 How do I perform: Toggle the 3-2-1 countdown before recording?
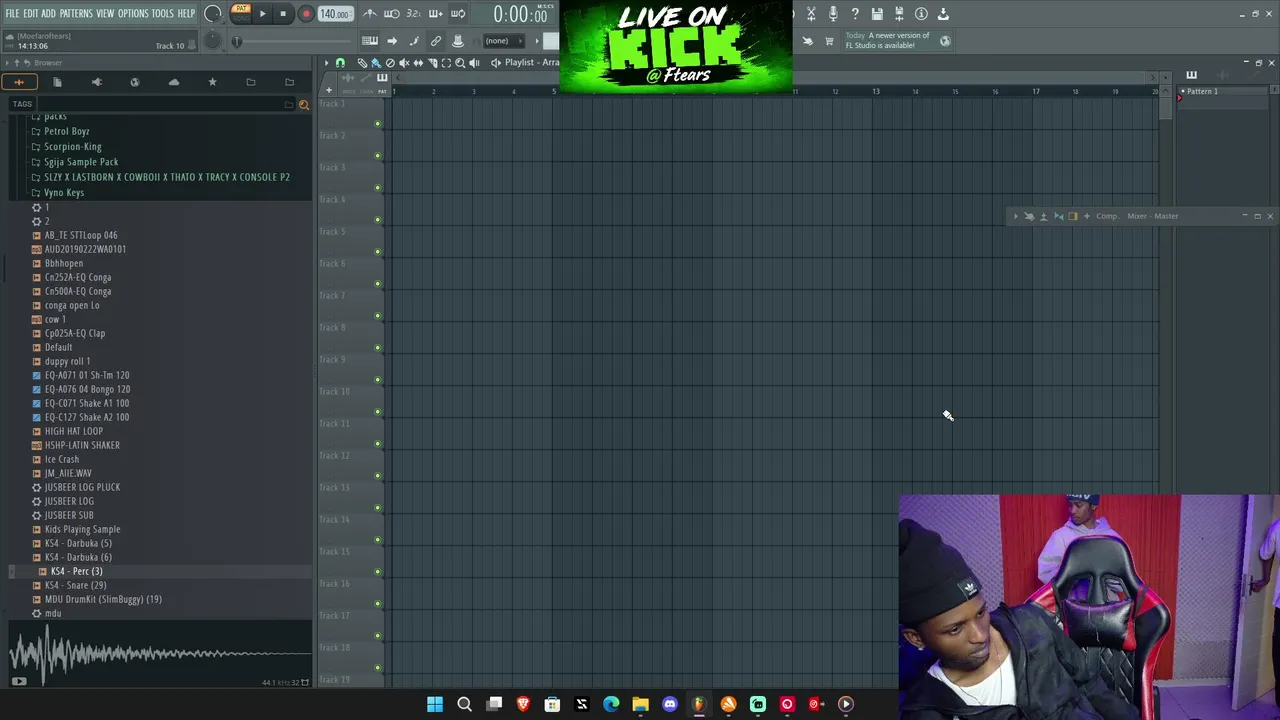click(x=414, y=14)
